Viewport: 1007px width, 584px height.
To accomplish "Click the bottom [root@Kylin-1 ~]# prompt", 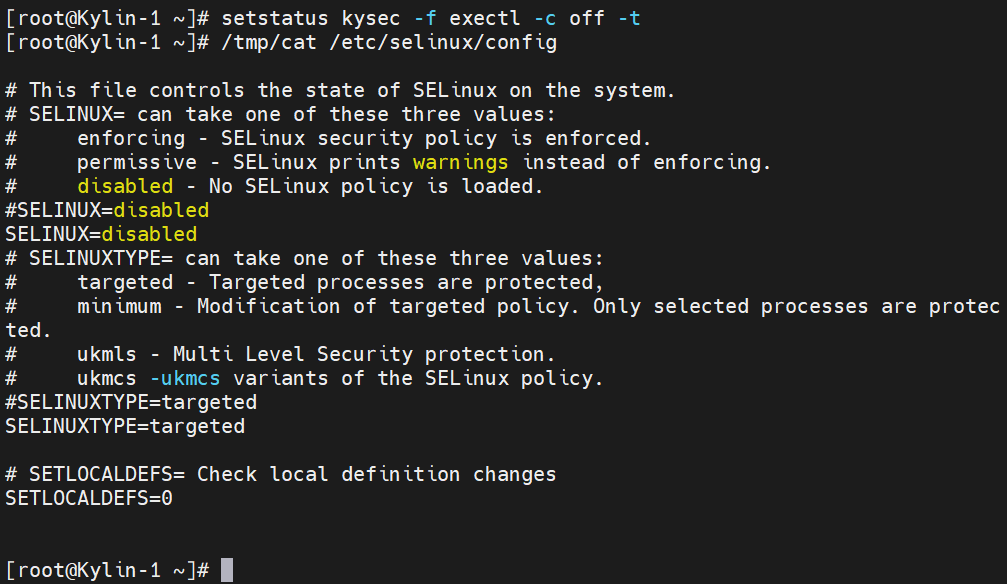I will point(107,570).
